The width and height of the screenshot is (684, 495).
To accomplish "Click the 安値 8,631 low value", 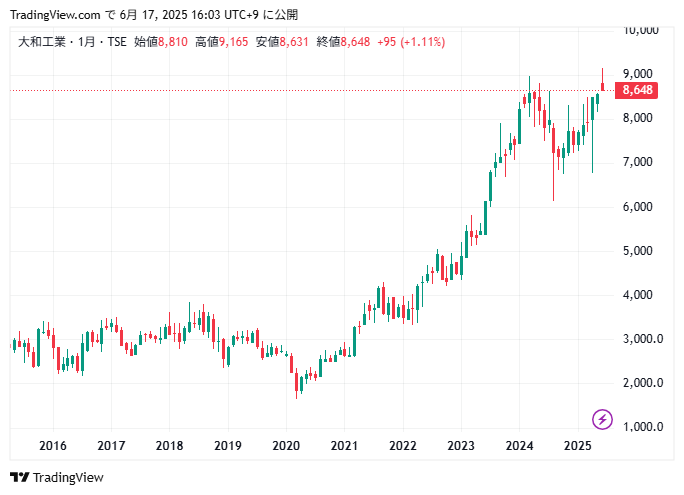I will 282,42.
